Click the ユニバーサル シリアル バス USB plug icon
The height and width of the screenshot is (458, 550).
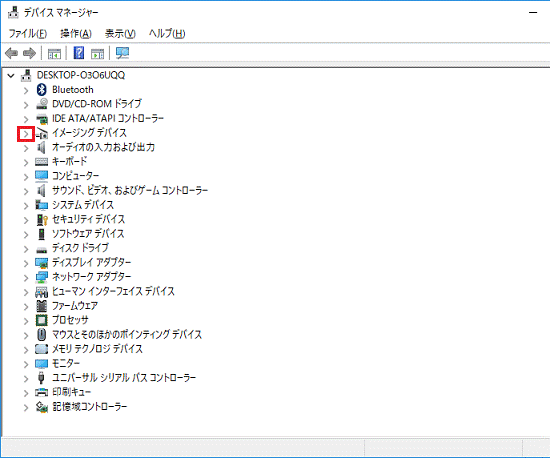41,378
